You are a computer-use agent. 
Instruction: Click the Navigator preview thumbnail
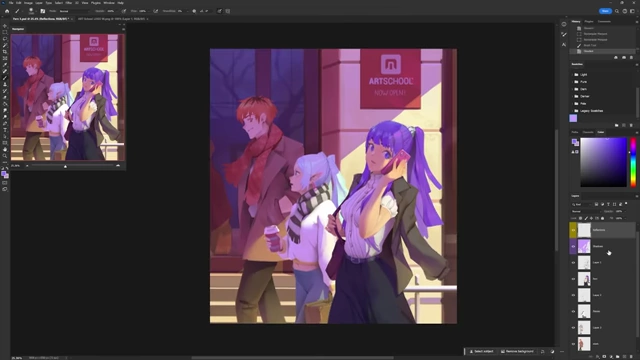tap(68, 97)
